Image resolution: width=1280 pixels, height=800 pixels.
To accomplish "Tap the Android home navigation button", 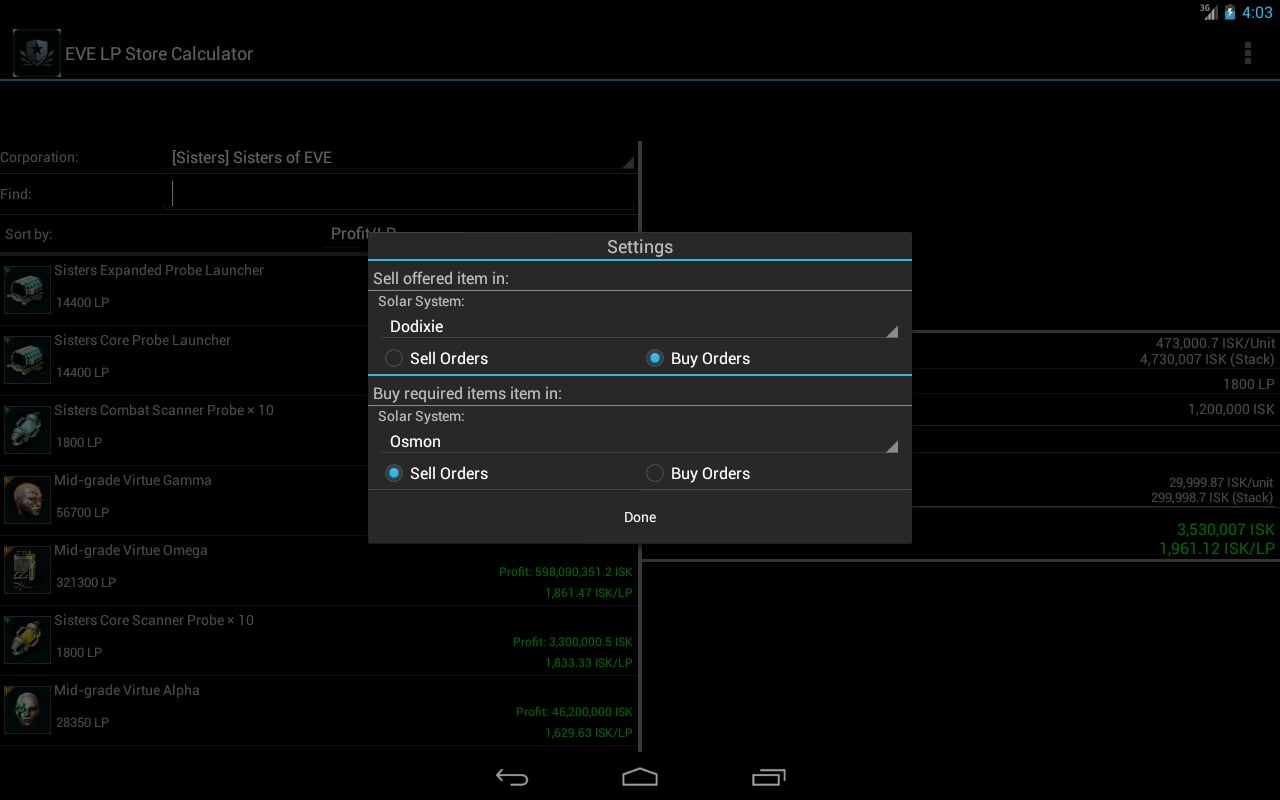I will 640,777.
